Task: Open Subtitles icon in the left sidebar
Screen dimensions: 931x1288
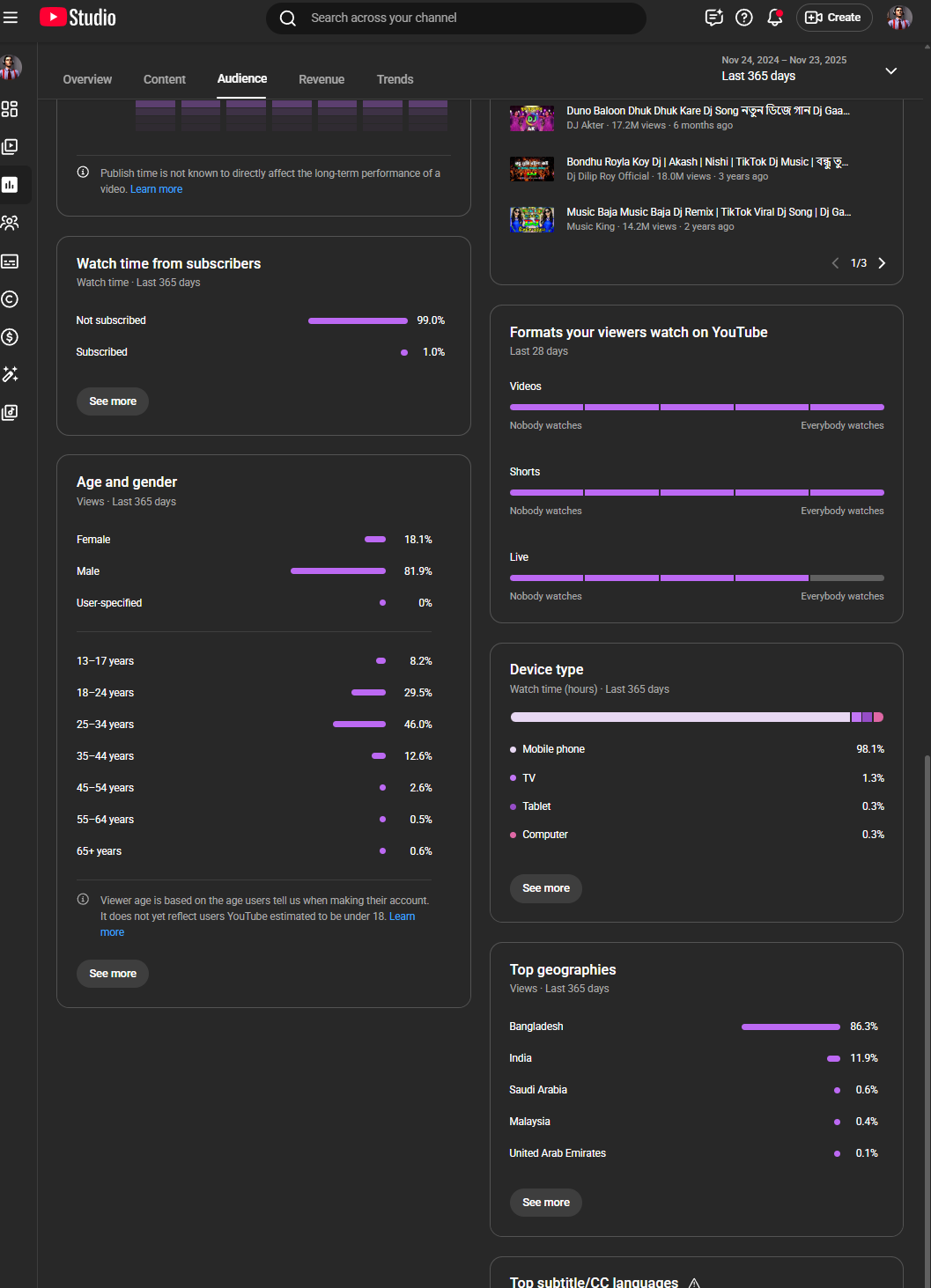Action: click(x=10, y=261)
